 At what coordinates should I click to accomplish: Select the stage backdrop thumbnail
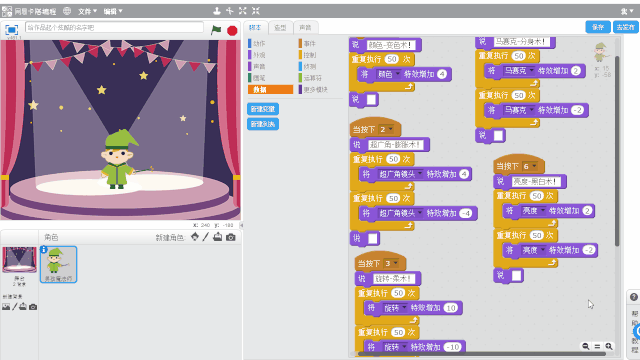click(19, 260)
